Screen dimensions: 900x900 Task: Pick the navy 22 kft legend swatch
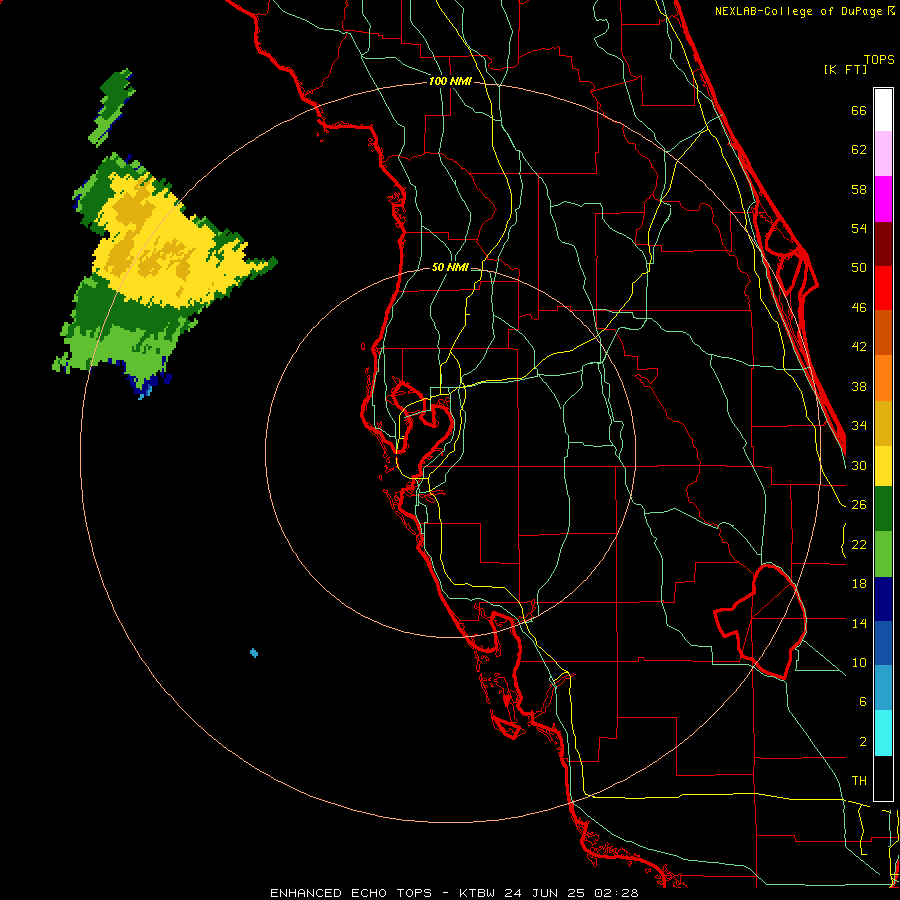pyautogui.click(x=883, y=599)
